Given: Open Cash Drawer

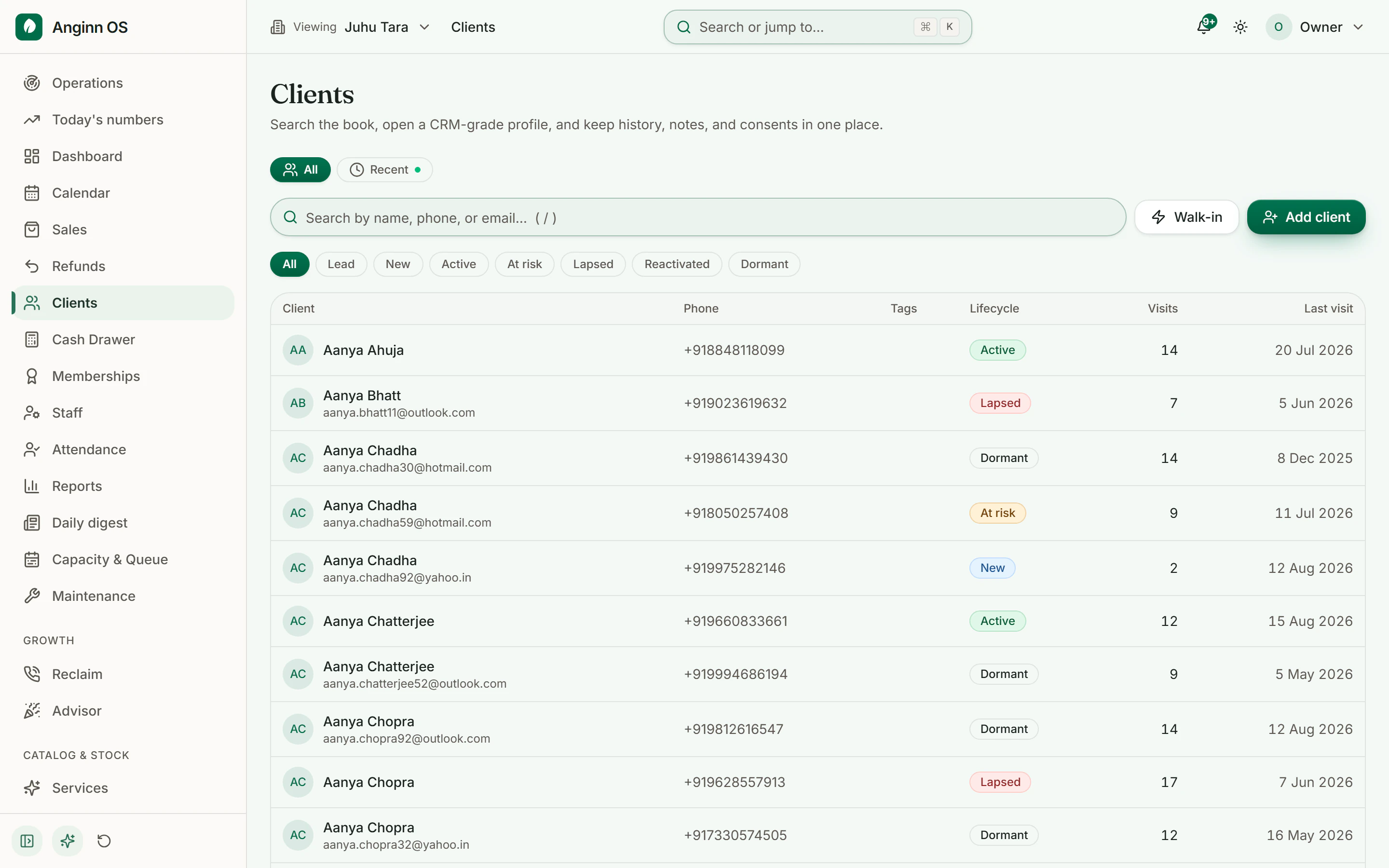Looking at the screenshot, I should tap(123, 339).
